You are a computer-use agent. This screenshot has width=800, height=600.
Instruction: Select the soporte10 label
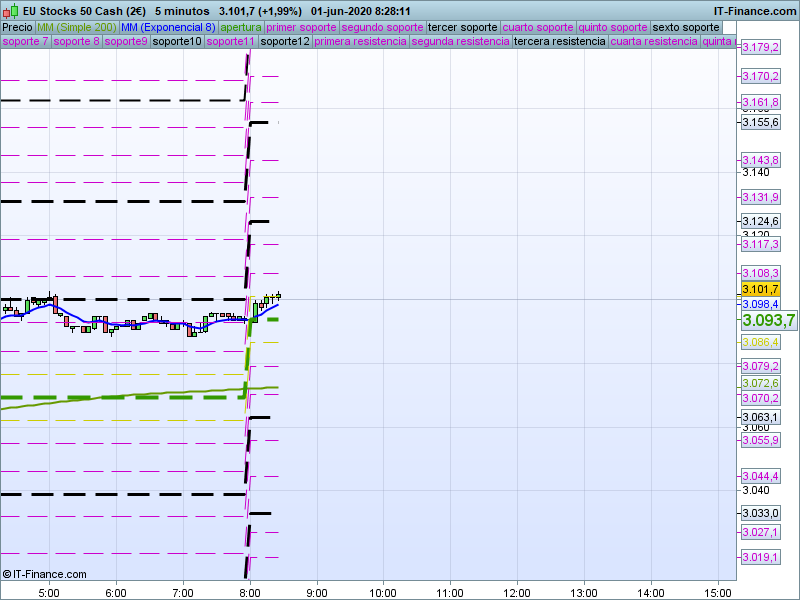(x=178, y=41)
